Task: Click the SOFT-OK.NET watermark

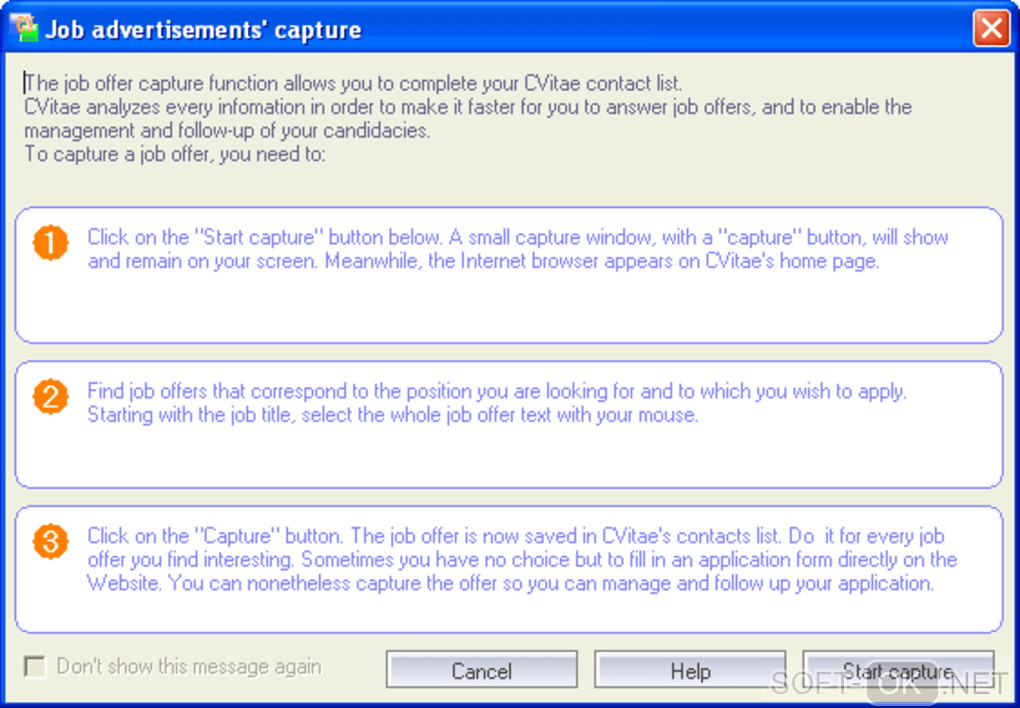Action: [x=890, y=684]
